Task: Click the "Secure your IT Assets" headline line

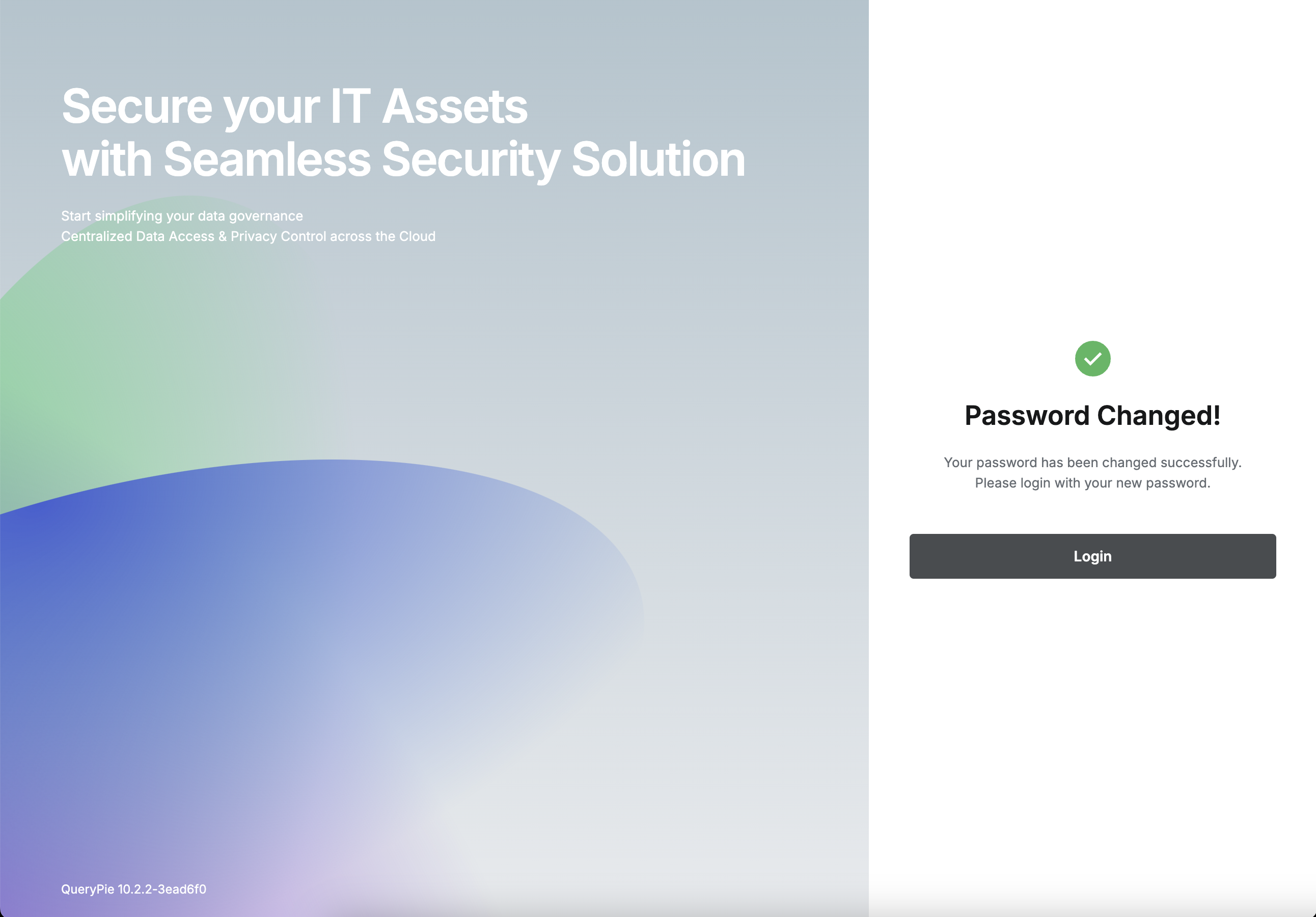Action: click(294, 106)
